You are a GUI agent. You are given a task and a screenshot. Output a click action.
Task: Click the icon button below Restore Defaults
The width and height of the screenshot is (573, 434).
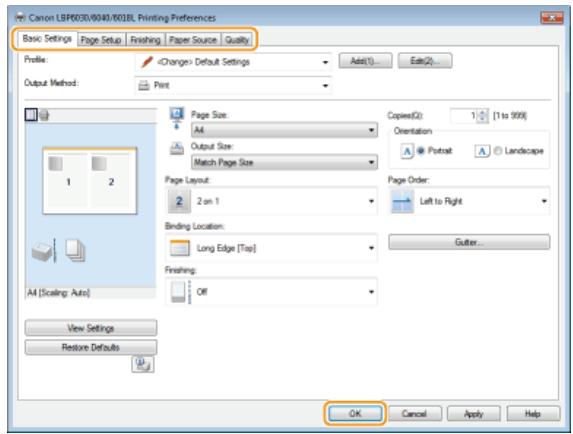(143, 364)
